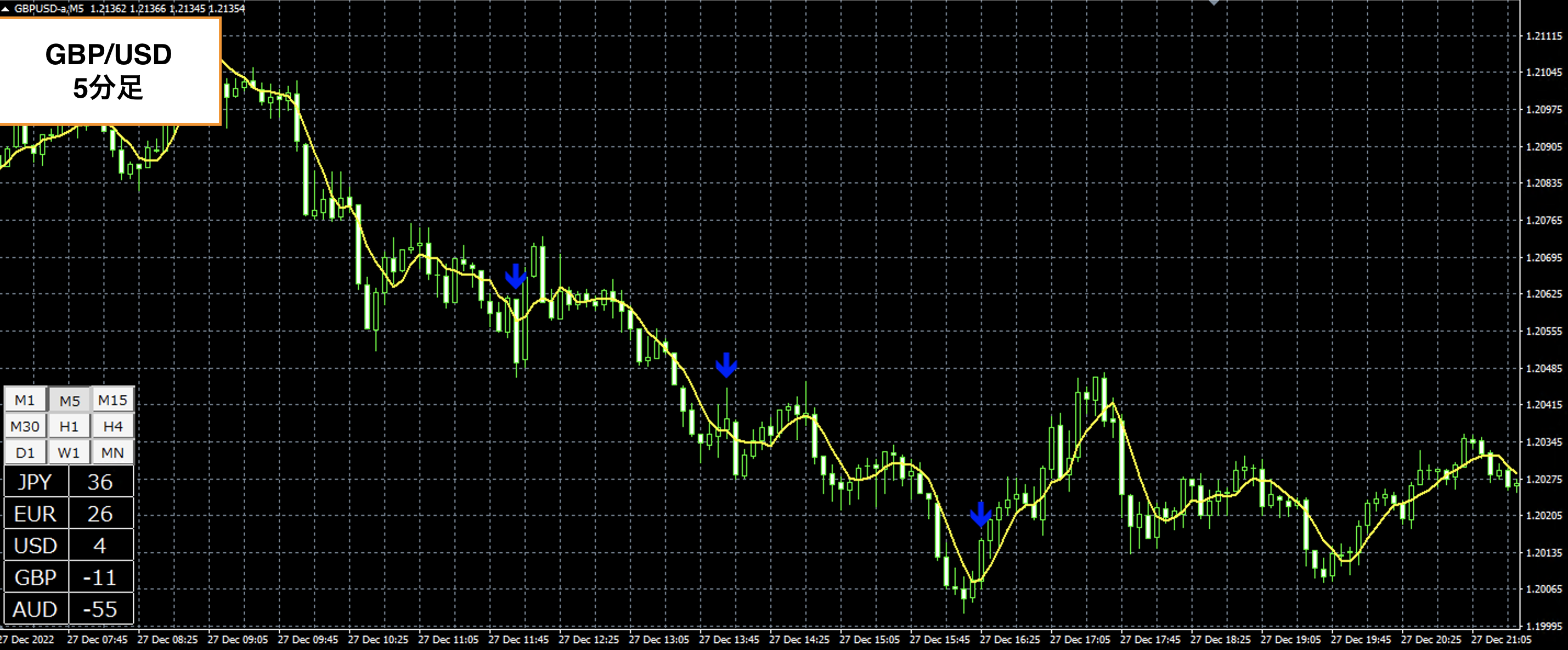
Task: Click the GBP strength value -11
Action: tap(100, 577)
